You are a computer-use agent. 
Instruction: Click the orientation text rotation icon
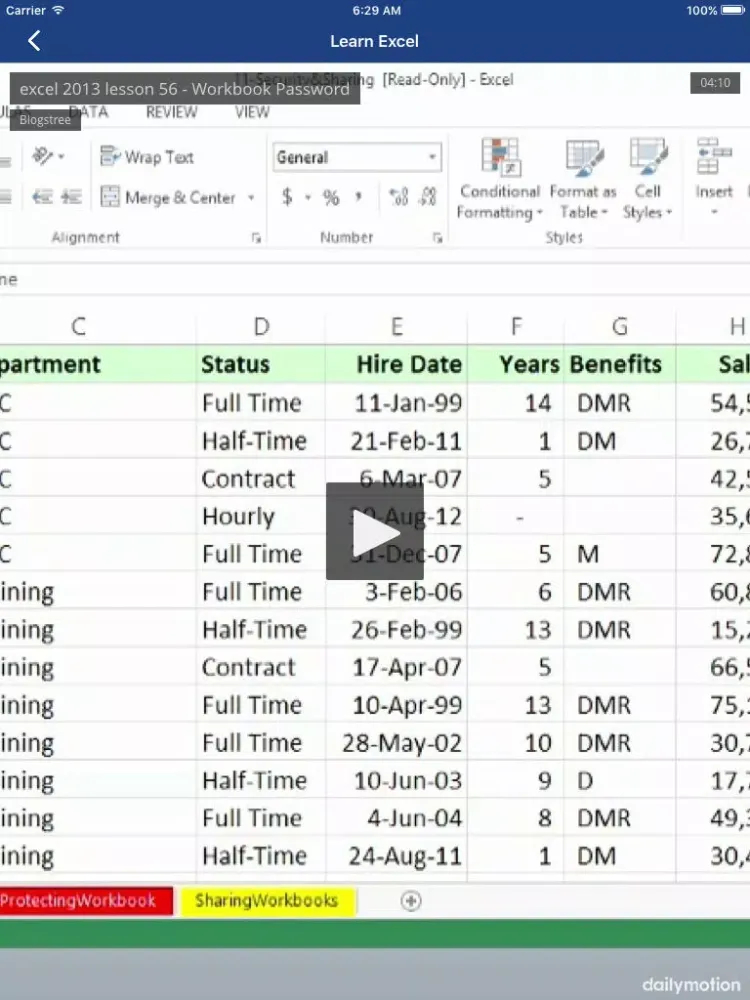43,156
